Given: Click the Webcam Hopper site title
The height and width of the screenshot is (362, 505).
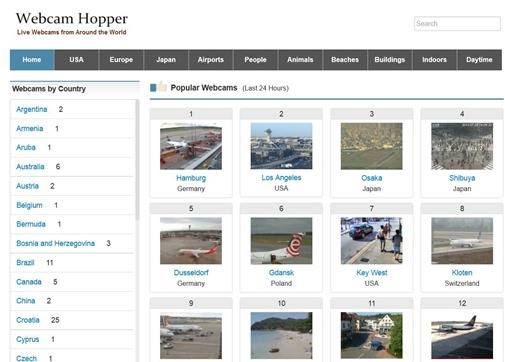Looking at the screenshot, I should pos(72,18).
